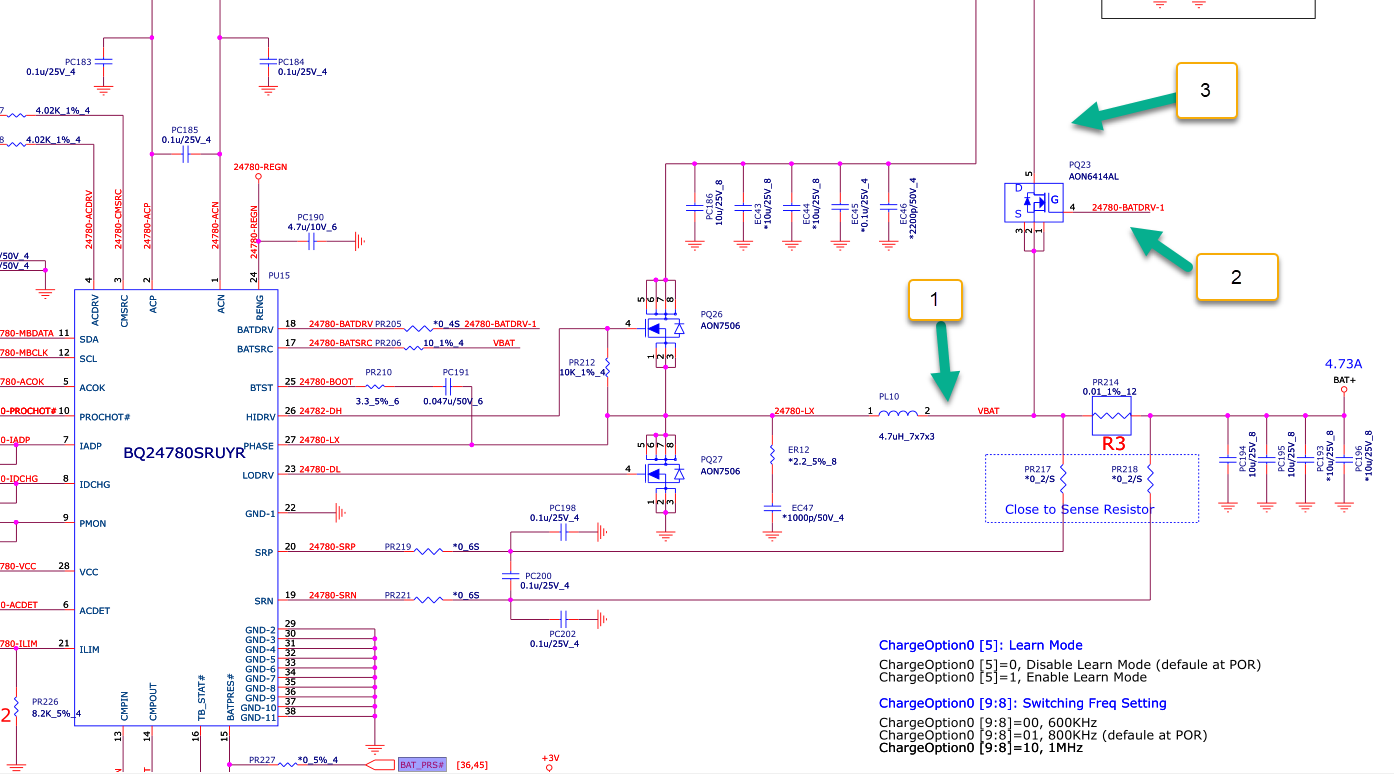The width and height of the screenshot is (1394, 774).
Task: Click the PR217 resistor symbol
Action: (x=1063, y=481)
